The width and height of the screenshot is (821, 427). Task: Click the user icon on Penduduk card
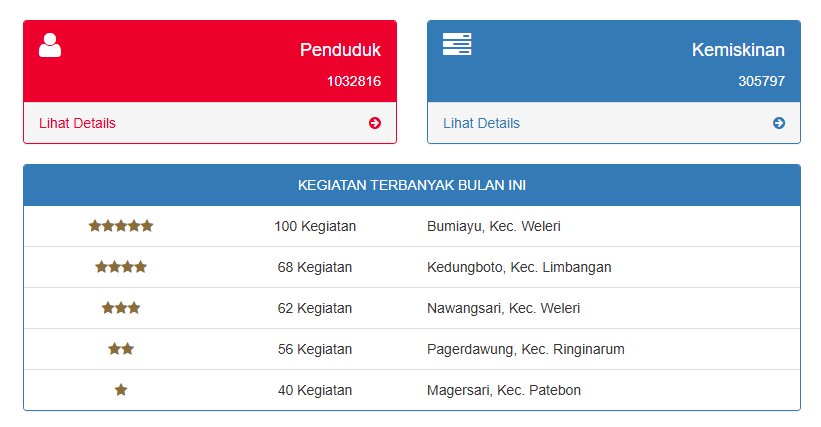(50, 45)
